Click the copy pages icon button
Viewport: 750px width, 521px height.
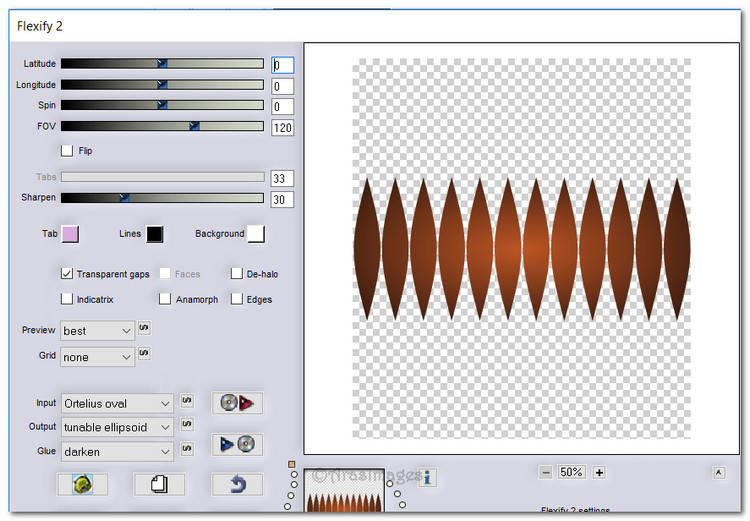pos(159,485)
